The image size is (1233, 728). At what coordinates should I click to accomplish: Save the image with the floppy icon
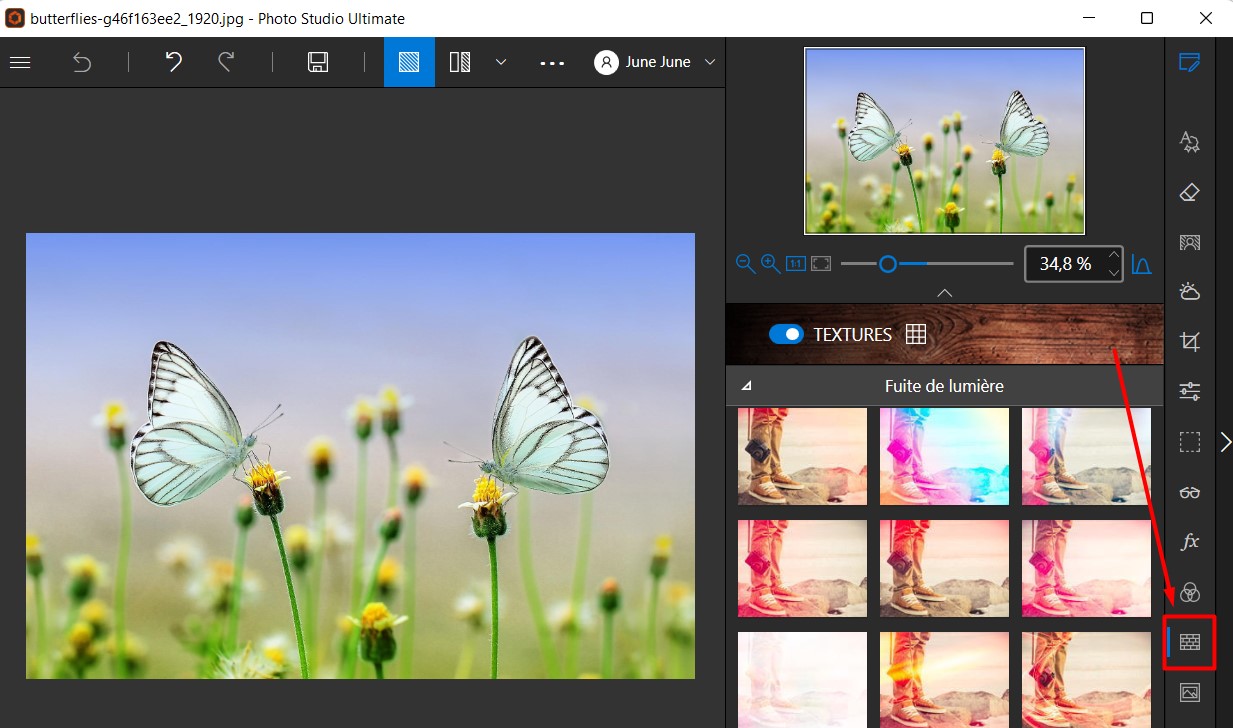tap(318, 62)
